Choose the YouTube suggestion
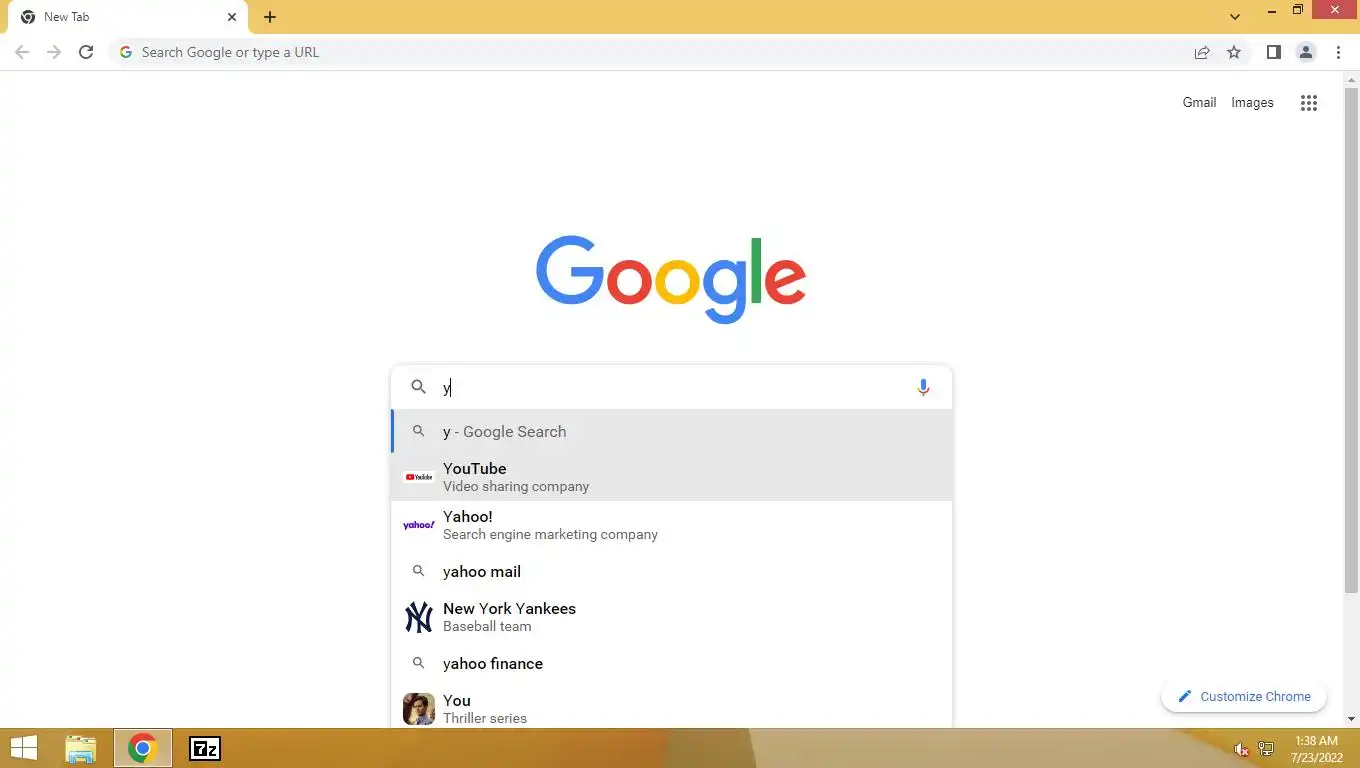The width and height of the screenshot is (1360, 768). coord(671,477)
